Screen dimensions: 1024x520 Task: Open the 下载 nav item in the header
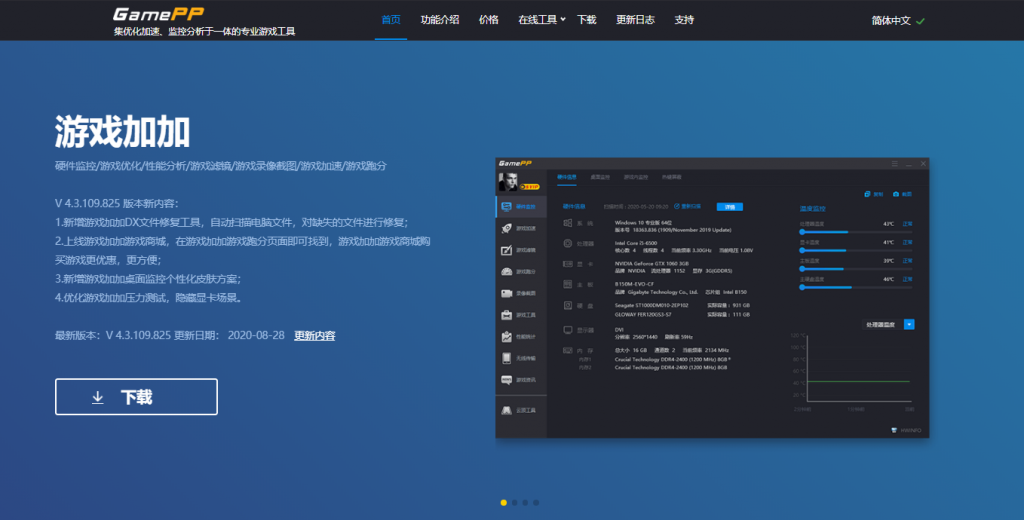pyautogui.click(x=586, y=20)
